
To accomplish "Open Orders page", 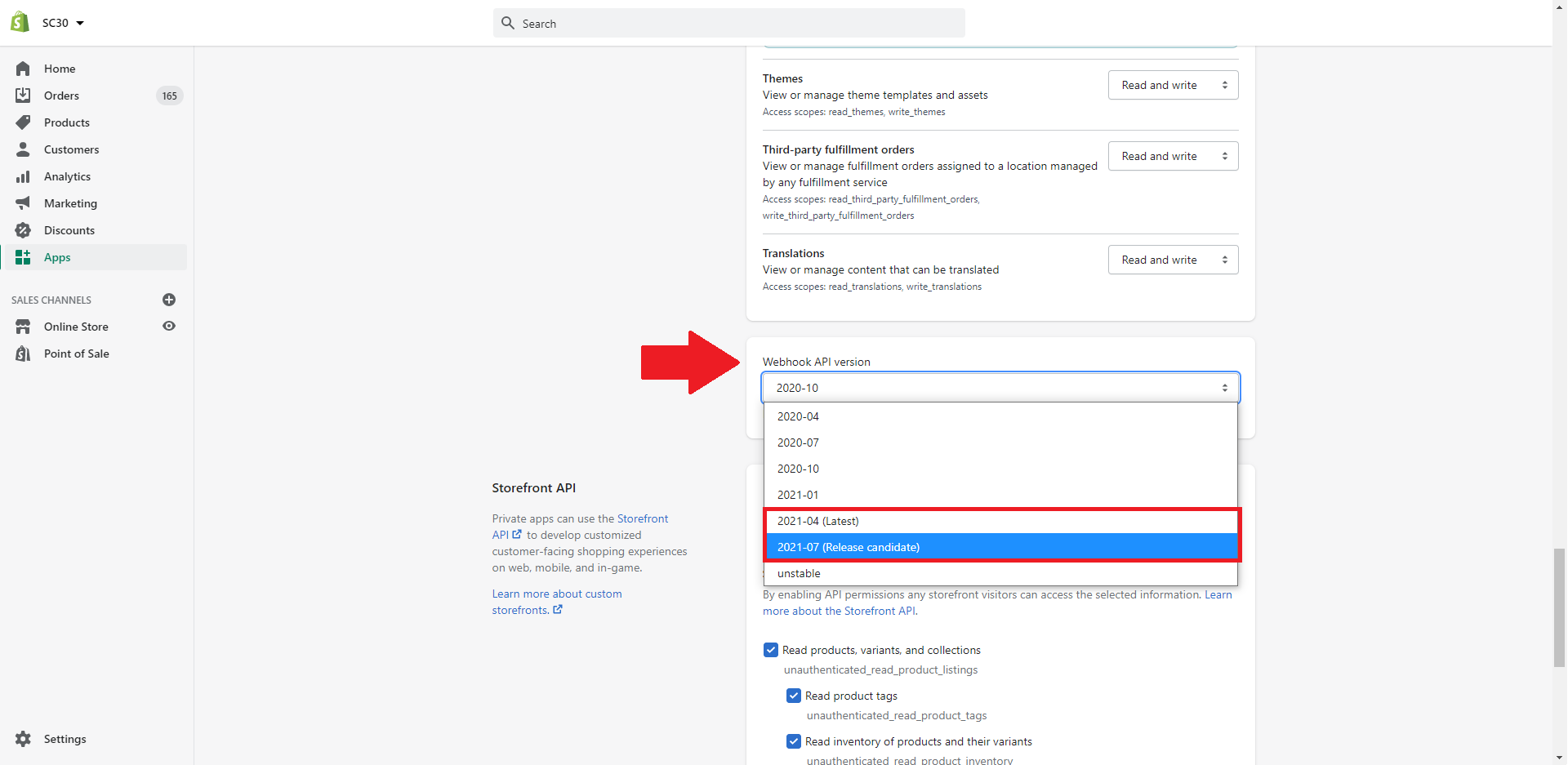I will click(61, 96).
